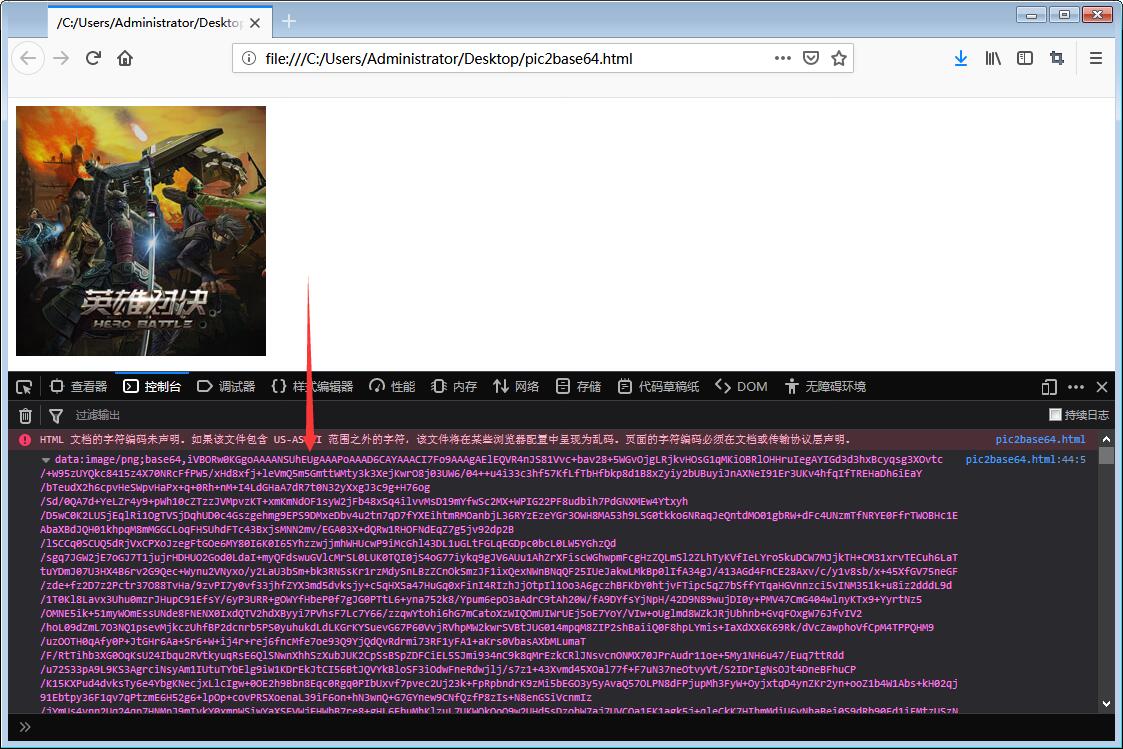Open the DevTools meatball options menu

click(x=1077, y=386)
